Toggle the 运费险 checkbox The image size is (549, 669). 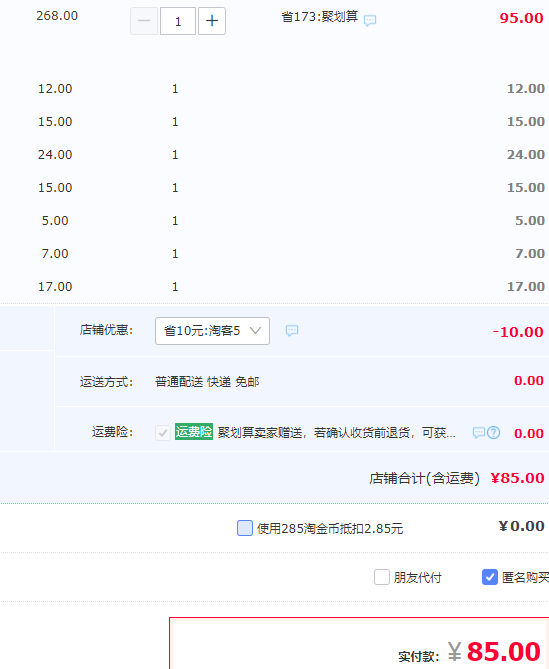coord(163,433)
